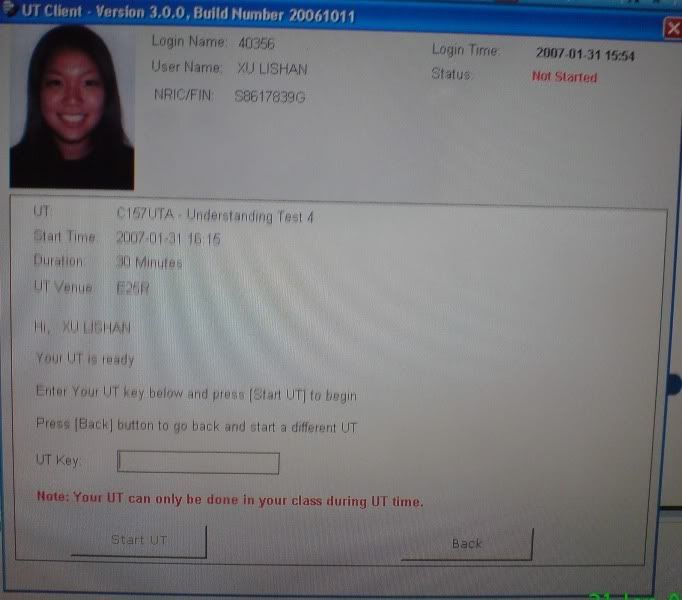Click the Start UT button

tap(139, 541)
